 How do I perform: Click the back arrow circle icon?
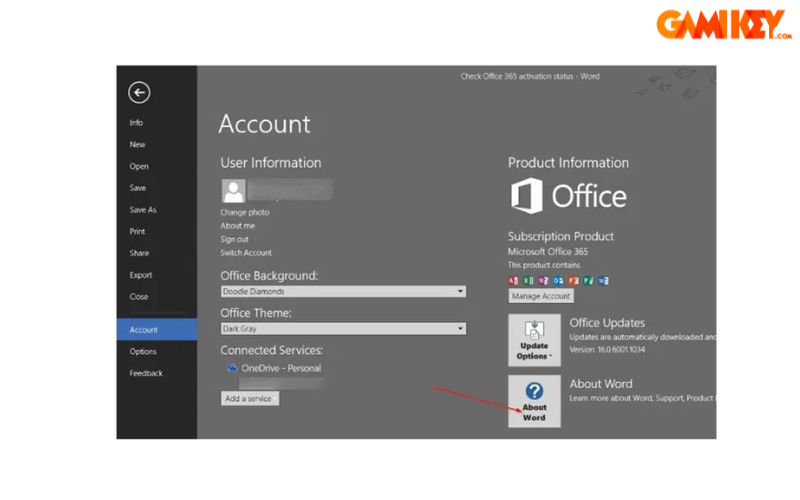pyautogui.click(x=139, y=93)
